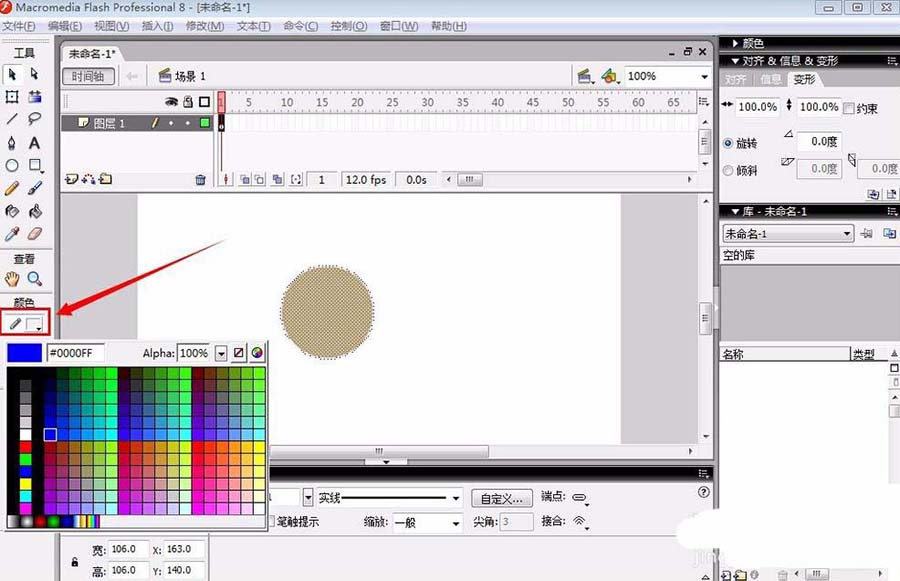Image resolution: width=900 pixels, height=581 pixels.
Task: Open the 接合 join options dropdown
Action: 580,521
